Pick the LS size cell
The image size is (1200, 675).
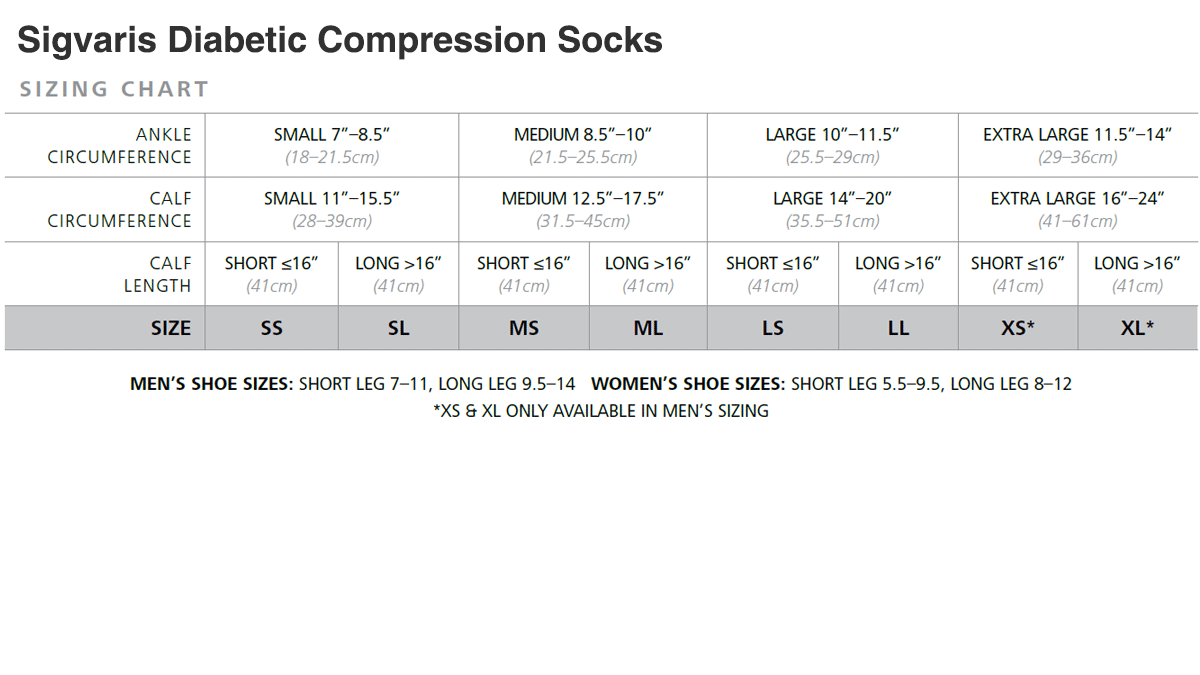coord(773,328)
